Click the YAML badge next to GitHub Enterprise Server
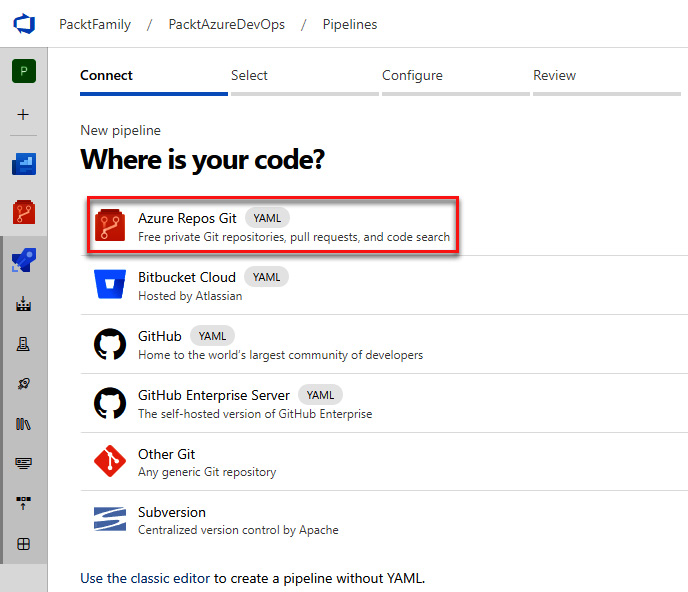This screenshot has height=592, width=688. (320, 395)
